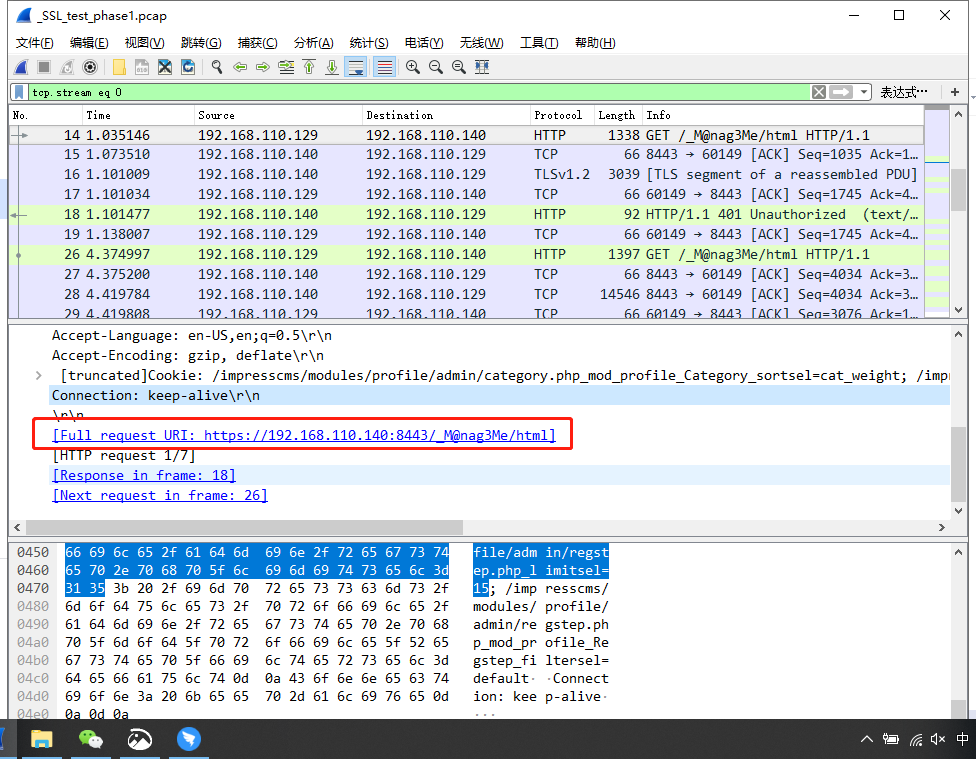Open the display filter history dropdown
The width and height of the screenshot is (976, 759).
click(x=864, y=92)
